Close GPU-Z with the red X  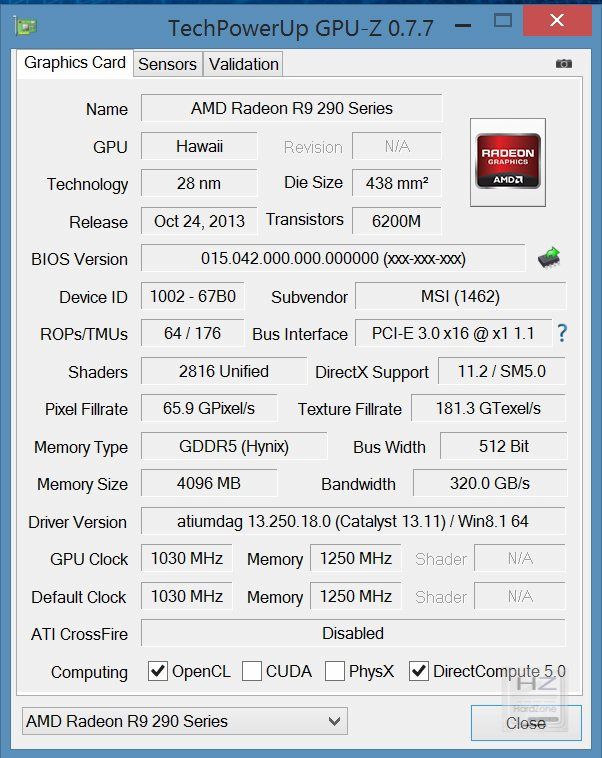(x=557, y=20)
